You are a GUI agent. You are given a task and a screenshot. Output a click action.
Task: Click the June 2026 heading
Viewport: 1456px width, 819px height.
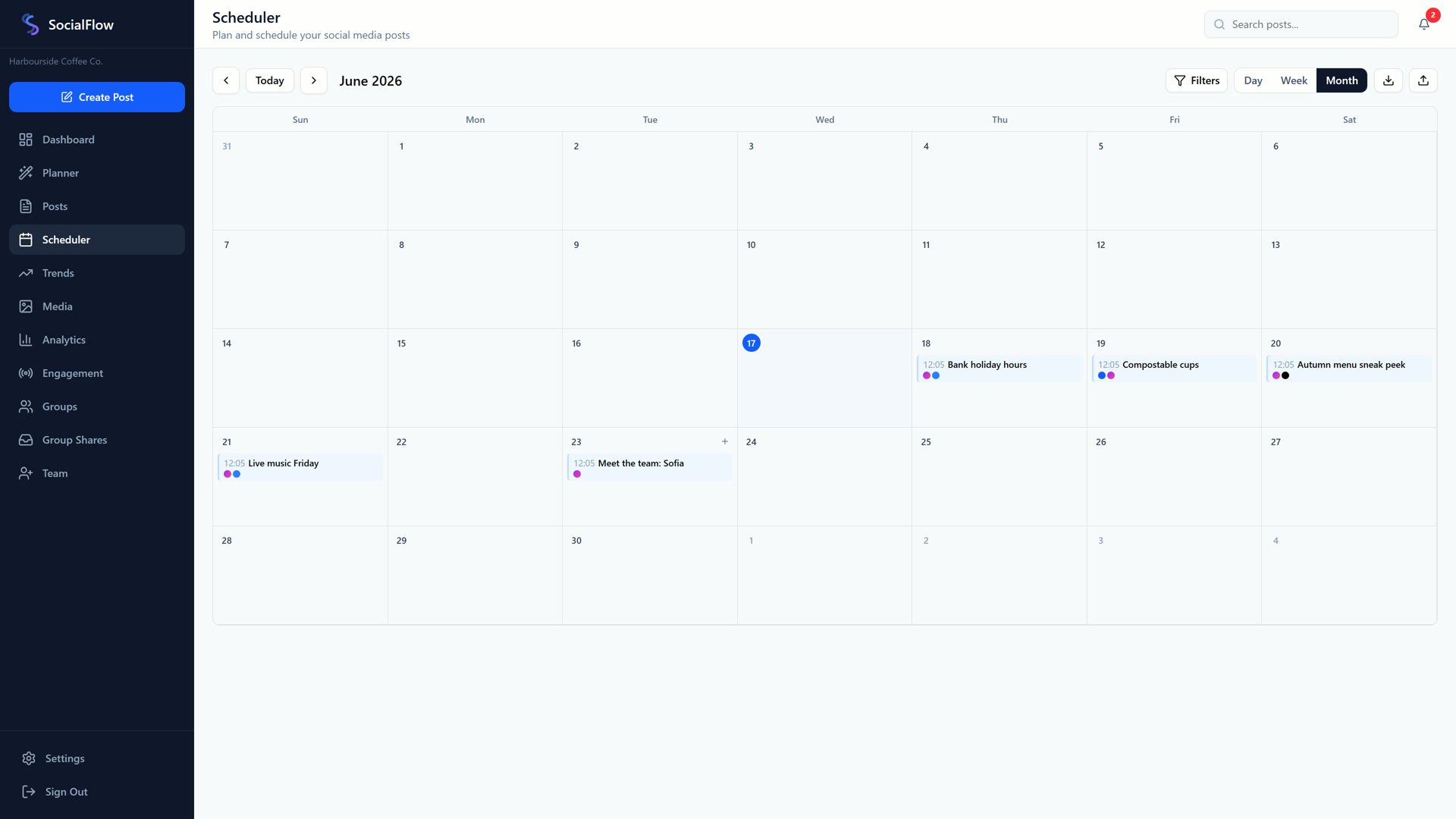click(371, 81)
